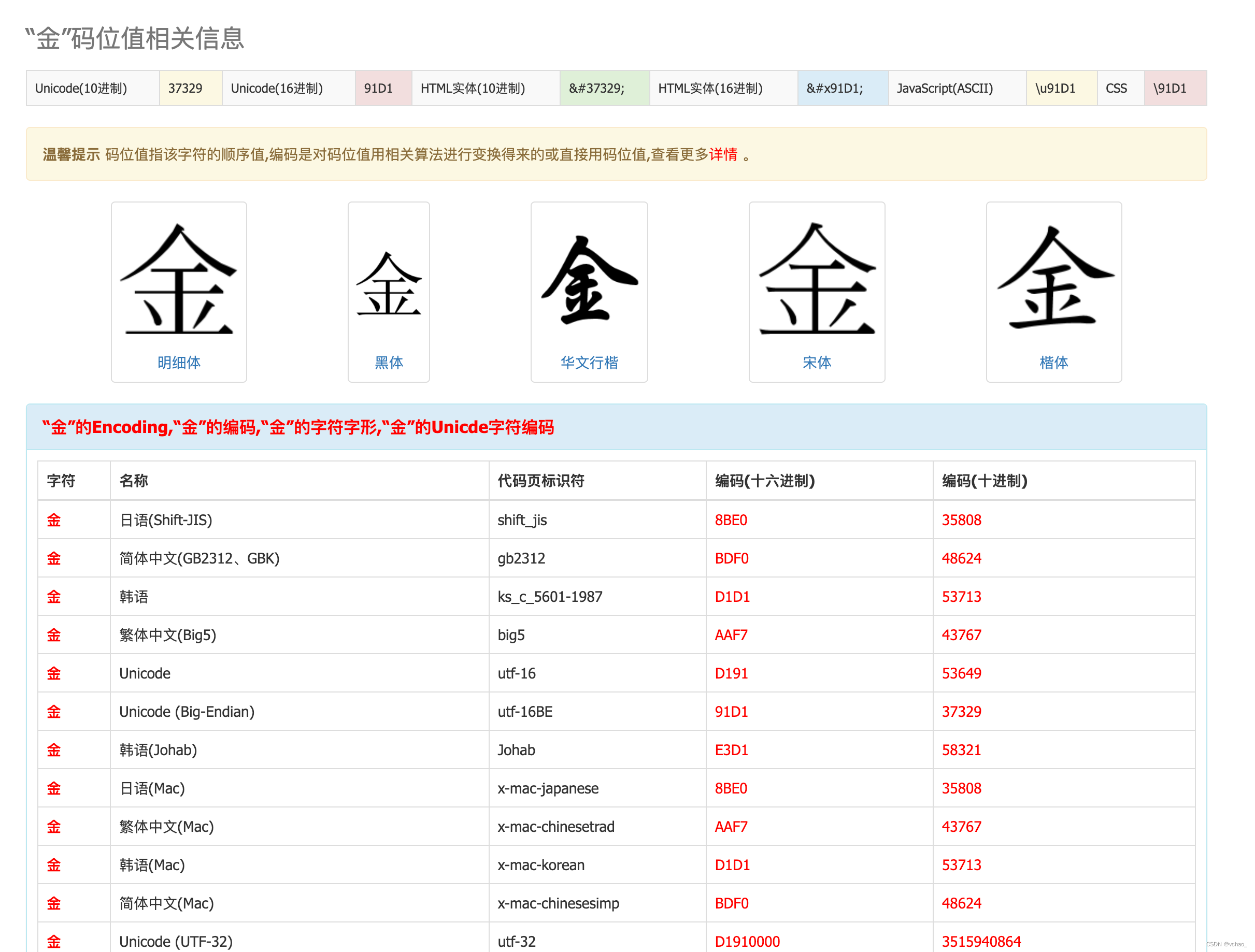Select the x-mac-korean code page cell
This screenshot has width=1255, height=952.
[597, 866]
